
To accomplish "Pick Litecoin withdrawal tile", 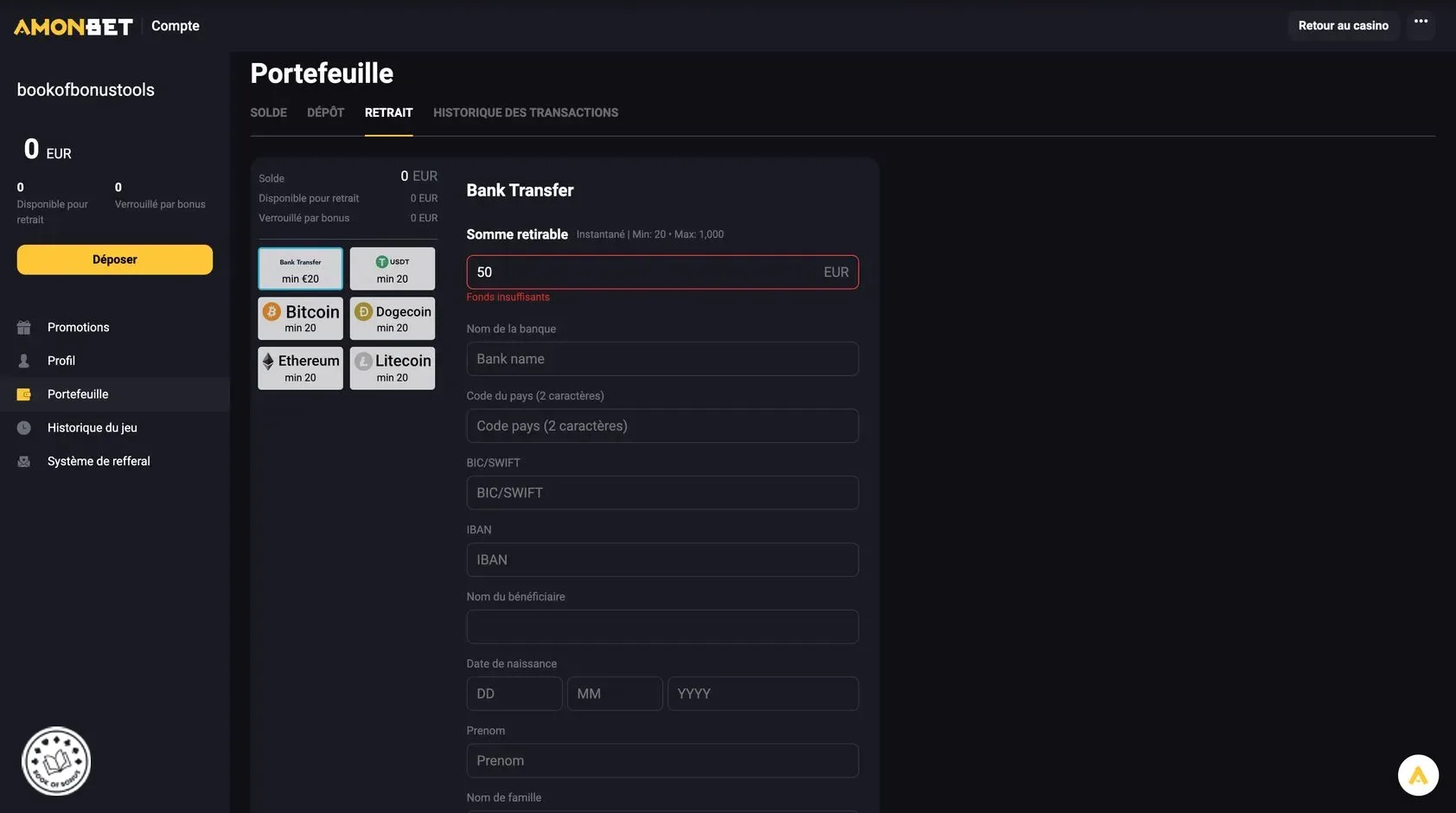I will click(x=393, y=368).
